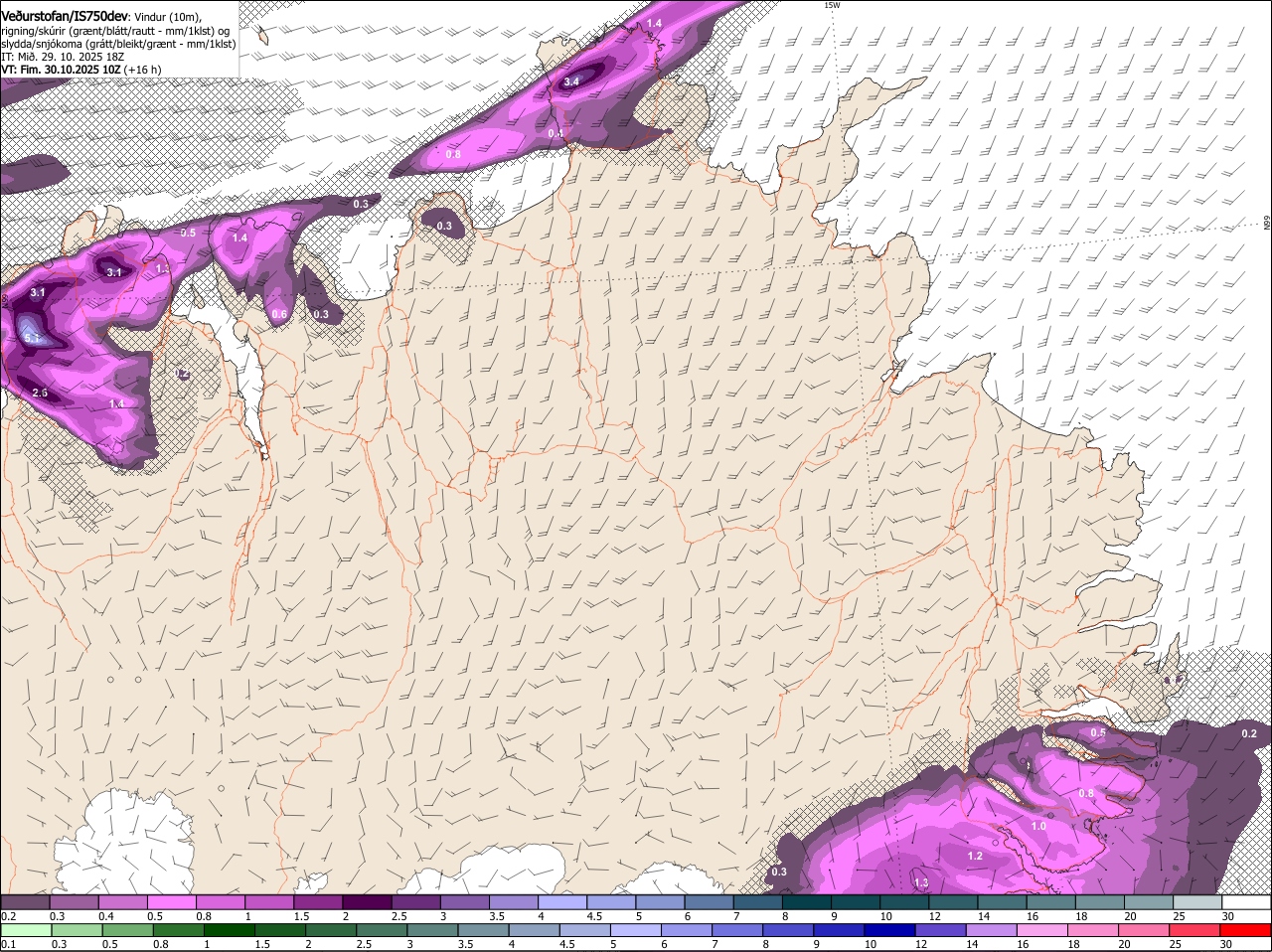1272x952 pixels.
Task: Select the white 30 swatch in upper legend
Action: coord(1246,902)
